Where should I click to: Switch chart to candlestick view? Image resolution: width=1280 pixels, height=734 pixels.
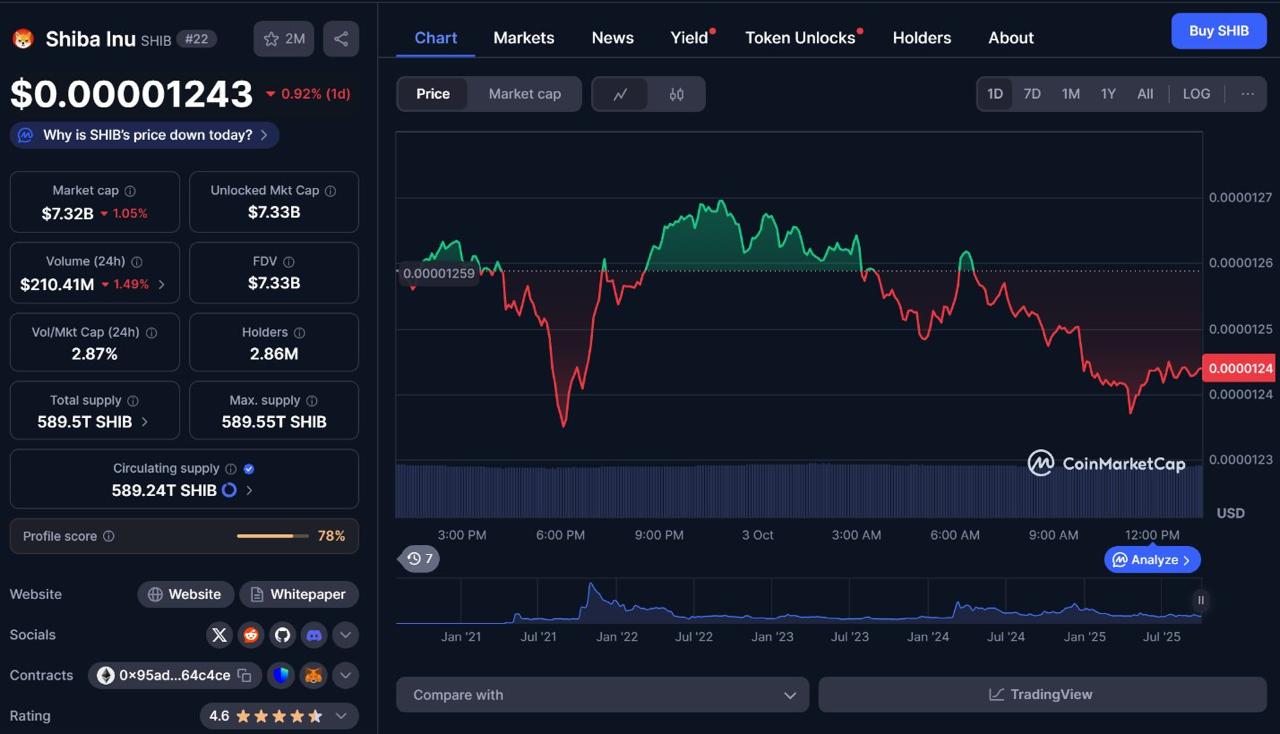point(676,93)
